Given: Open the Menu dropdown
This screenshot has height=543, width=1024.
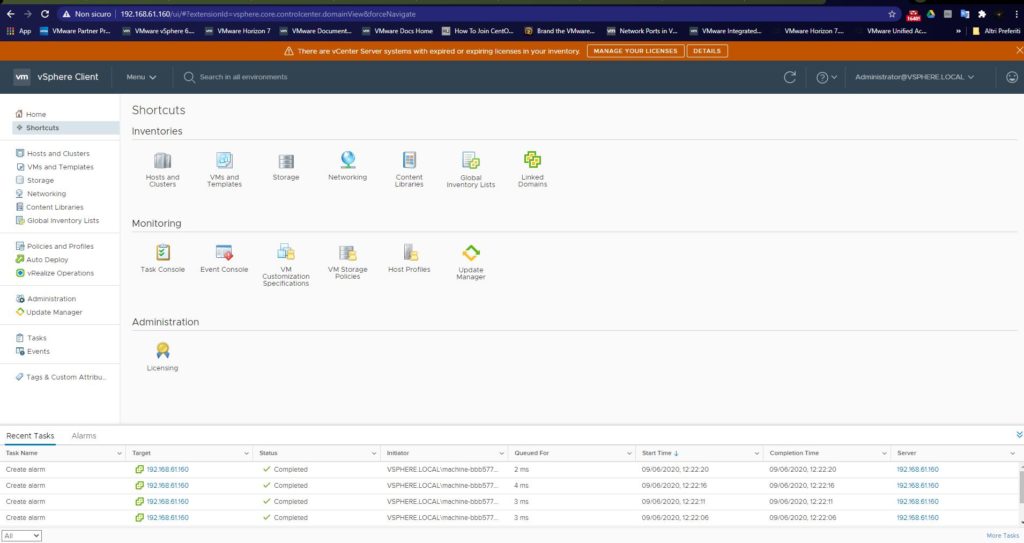Looking at the screenshot, I should click(x=141, y=77).
